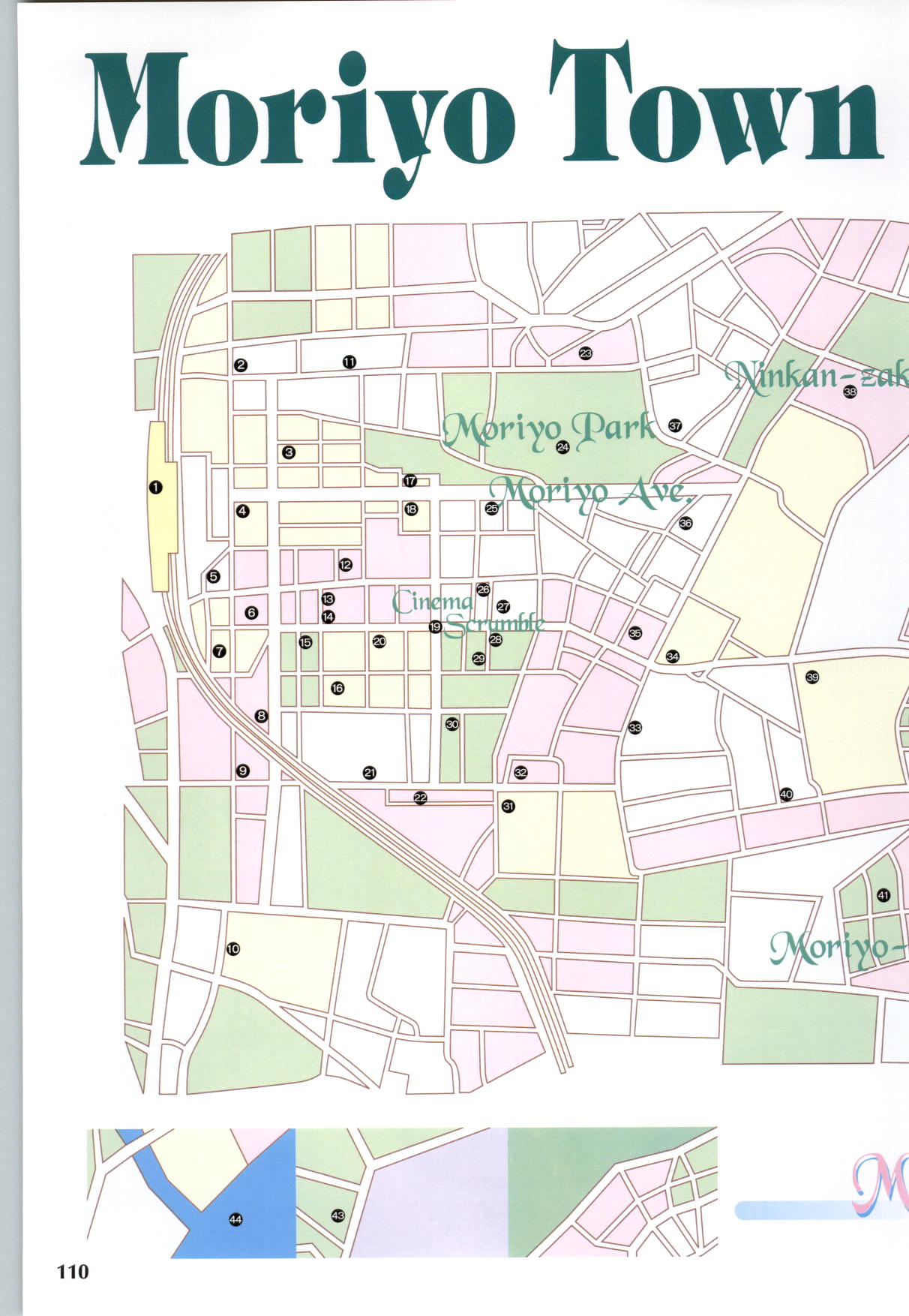Image resolution: width=909 pixels, height=1316 pixels.
Task: Select marker 43 in the bottom strip map
Action: coord(337,1215)
